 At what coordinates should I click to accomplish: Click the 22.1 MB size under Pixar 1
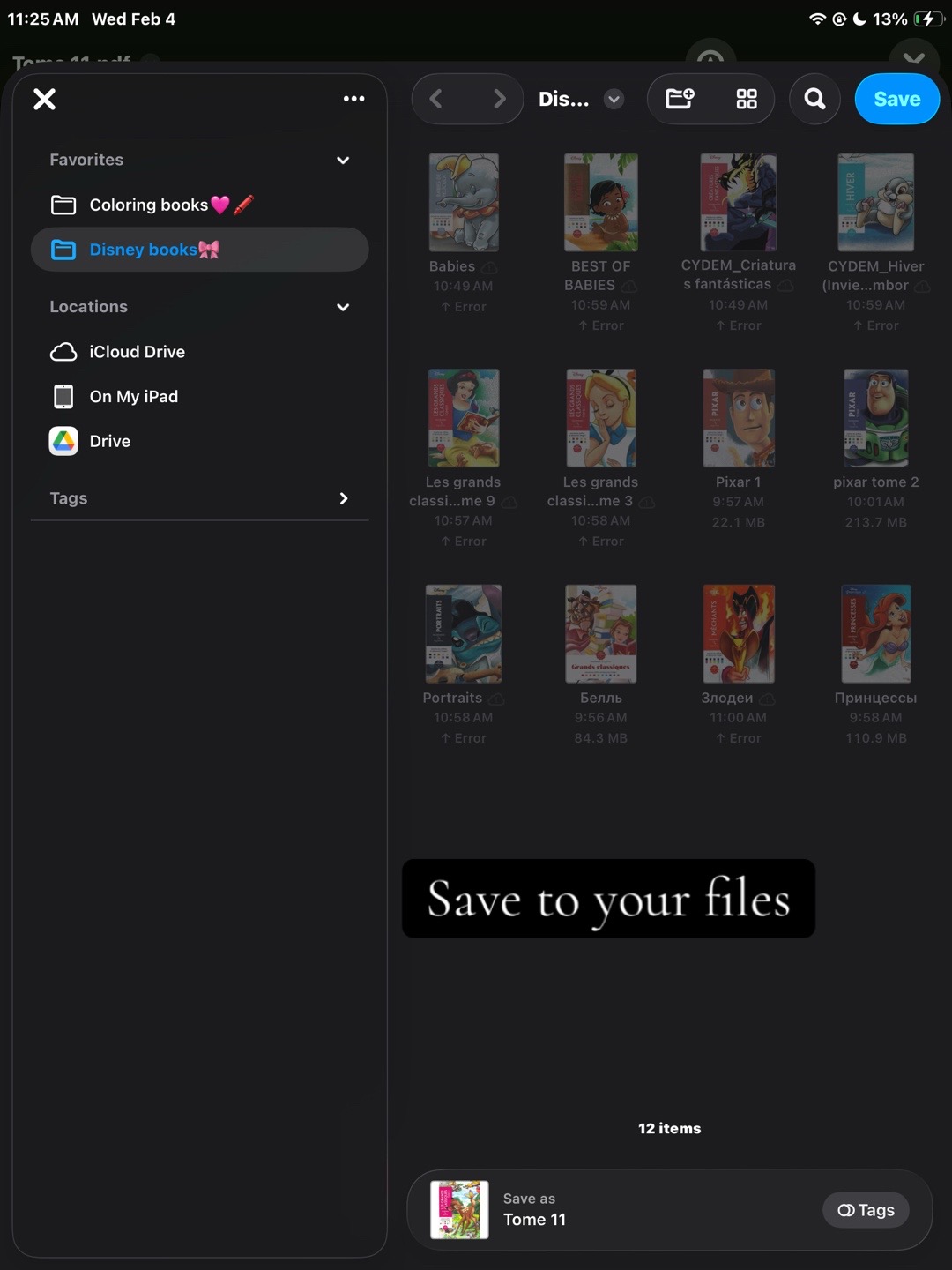click(x=739, y=522)
